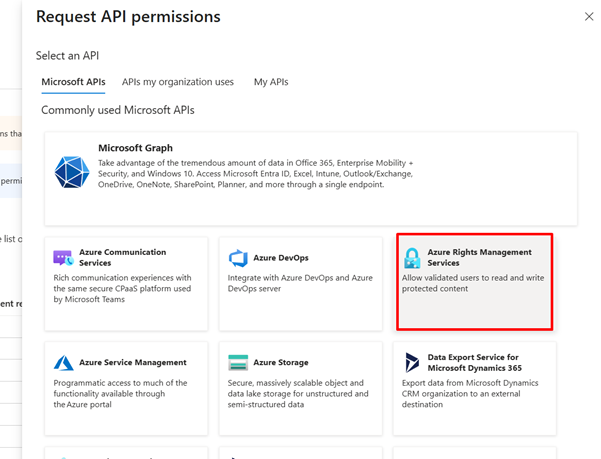Image resolution: width=601 pixels, height=459 pixels.
Task: Click the Data Export Service icon
Action: tap(412, 363)
